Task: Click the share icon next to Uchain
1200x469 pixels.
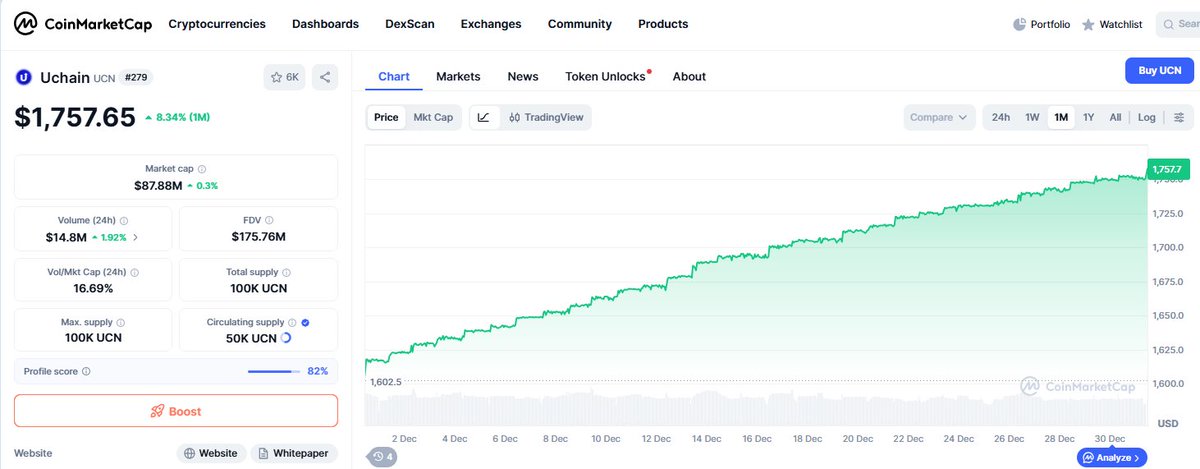Action: [x=324, y=77]
